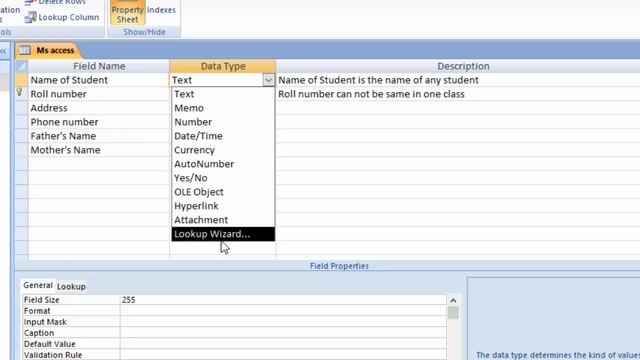Select Lookup Wizard... option
Screen dimensions: 640x360
[223, 234]
